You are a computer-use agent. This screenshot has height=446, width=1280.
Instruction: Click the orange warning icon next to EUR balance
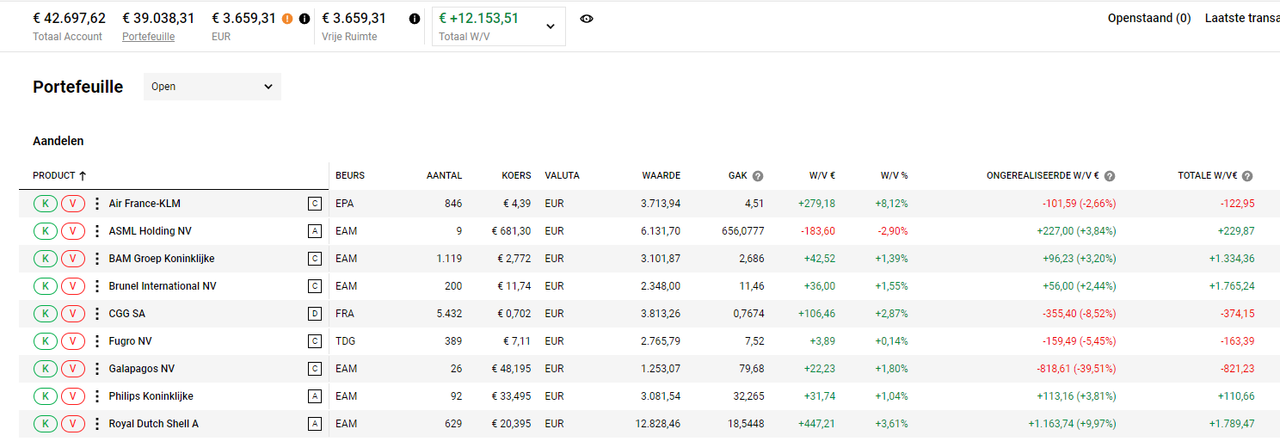point(288,19)
